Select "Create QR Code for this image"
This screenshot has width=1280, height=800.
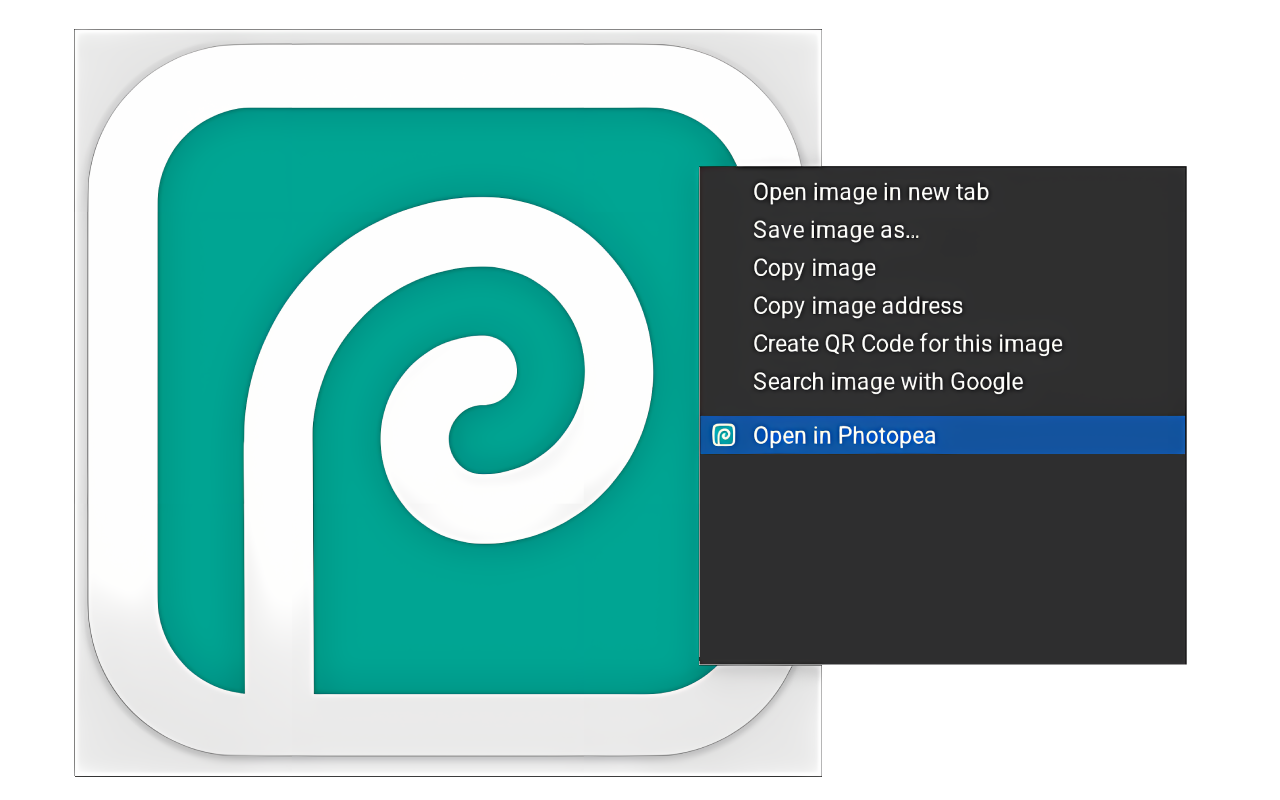(942, 344)
